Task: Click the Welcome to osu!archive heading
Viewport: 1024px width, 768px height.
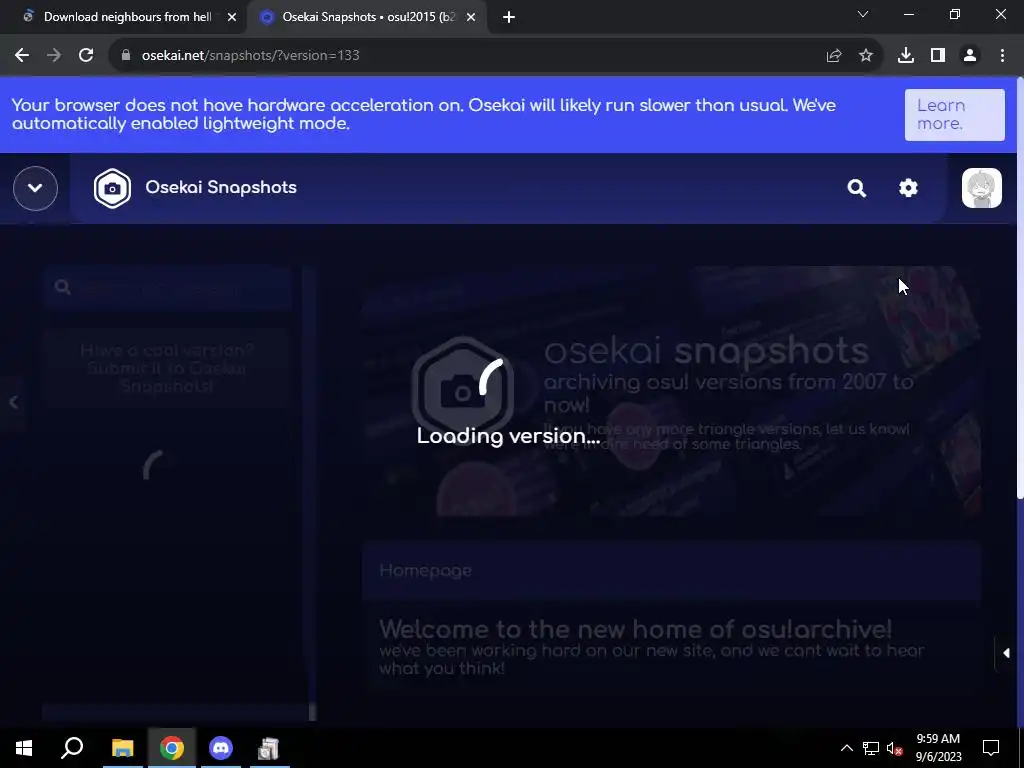Action: tap(635, 630)
